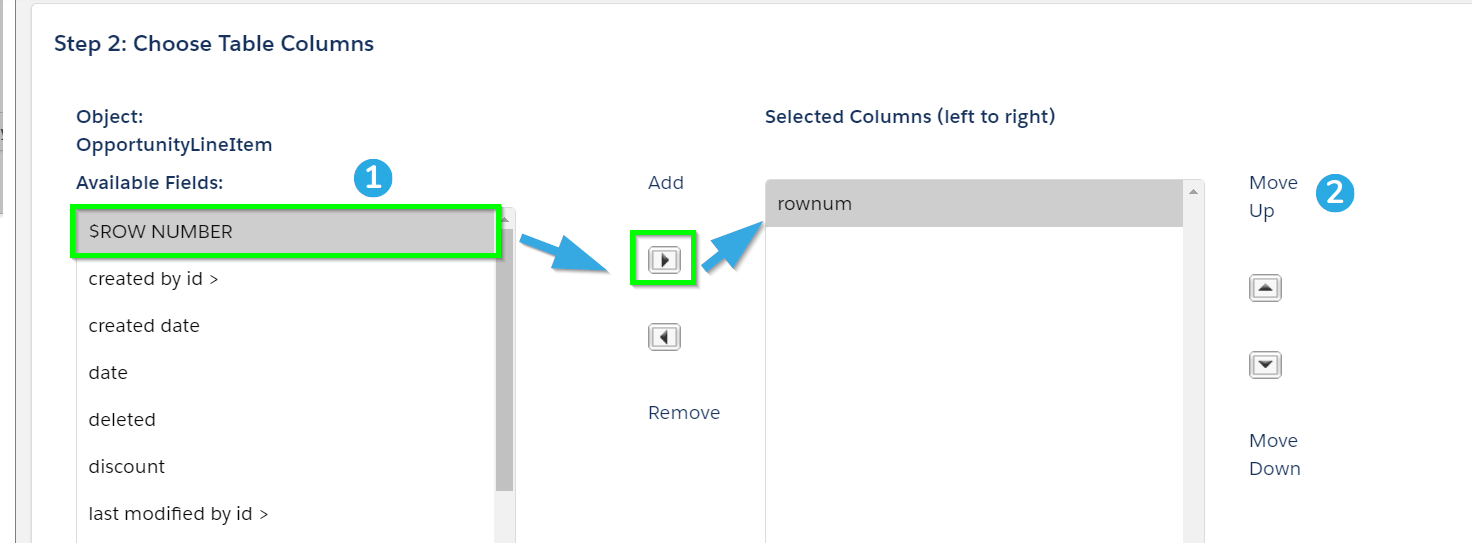This screenshot has width=1472, height=543.
Task: Click the Add right-arrow button
Action: click(x=664, y=260)
